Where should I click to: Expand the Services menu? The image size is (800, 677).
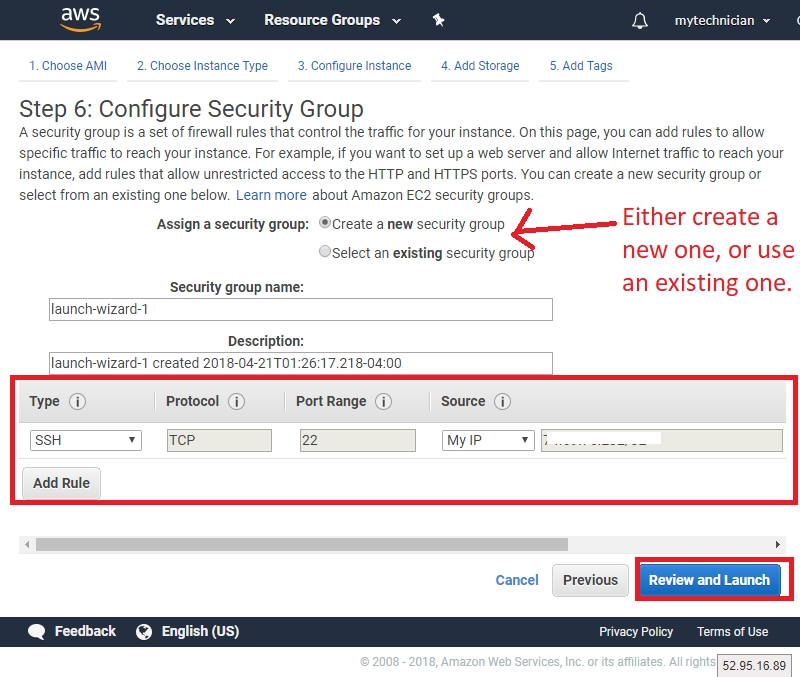tap(195, 20)
